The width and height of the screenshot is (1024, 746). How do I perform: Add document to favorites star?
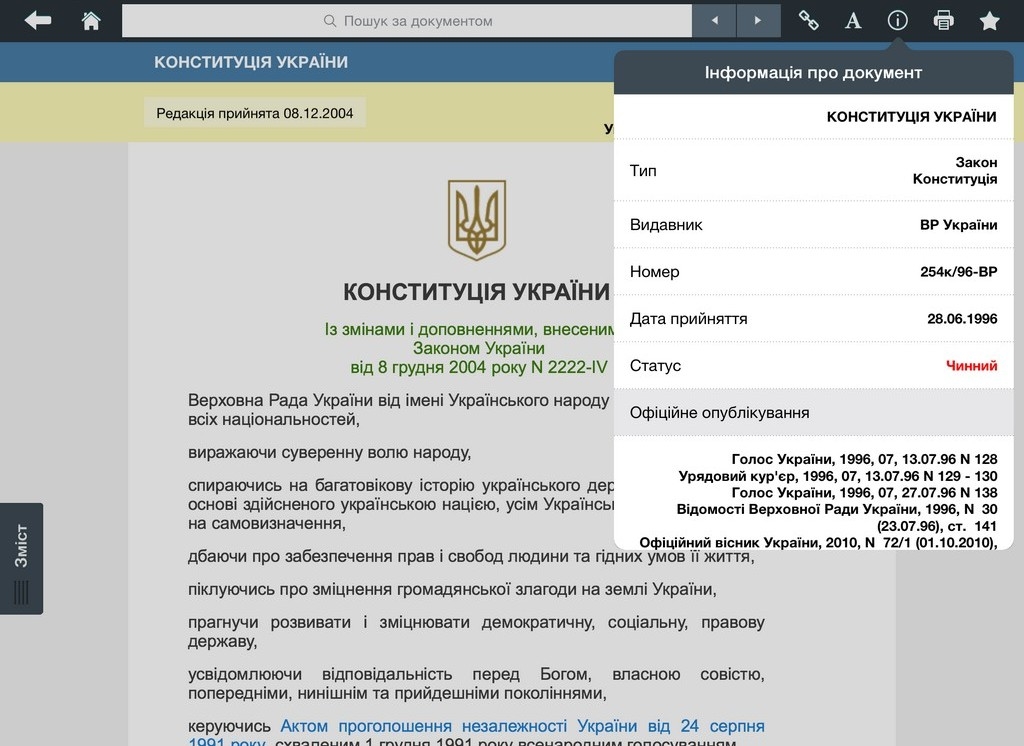(x=989, y=21)
